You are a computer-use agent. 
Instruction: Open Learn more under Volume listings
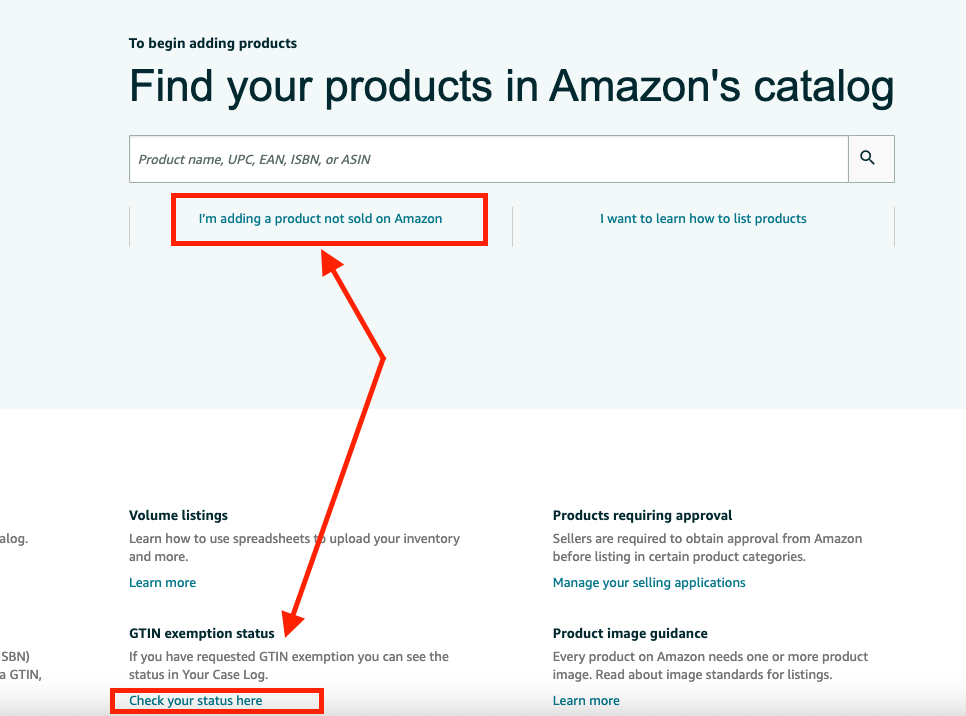tap(162, 583)
